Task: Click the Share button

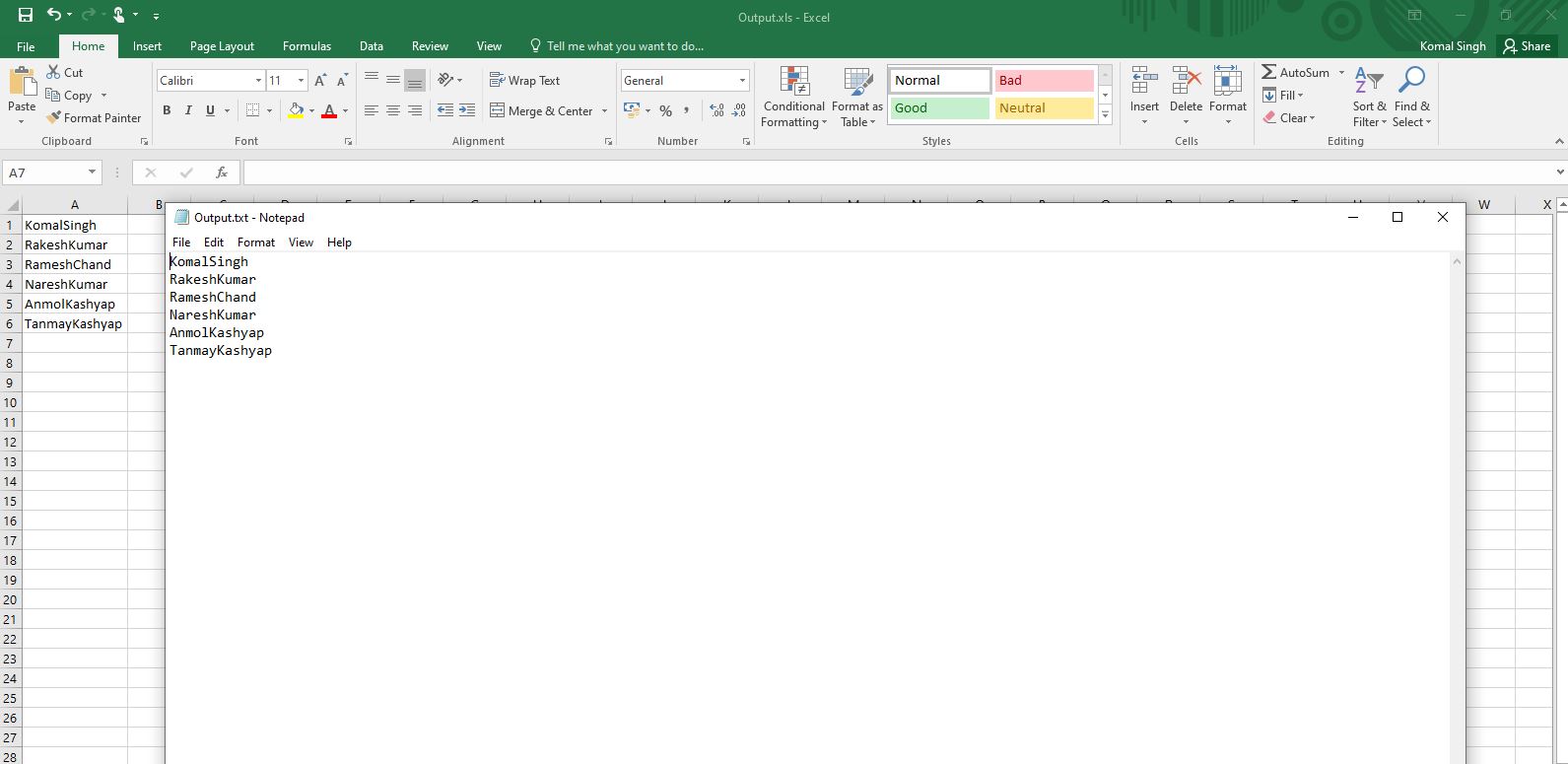Action: tap(1526, 46)
